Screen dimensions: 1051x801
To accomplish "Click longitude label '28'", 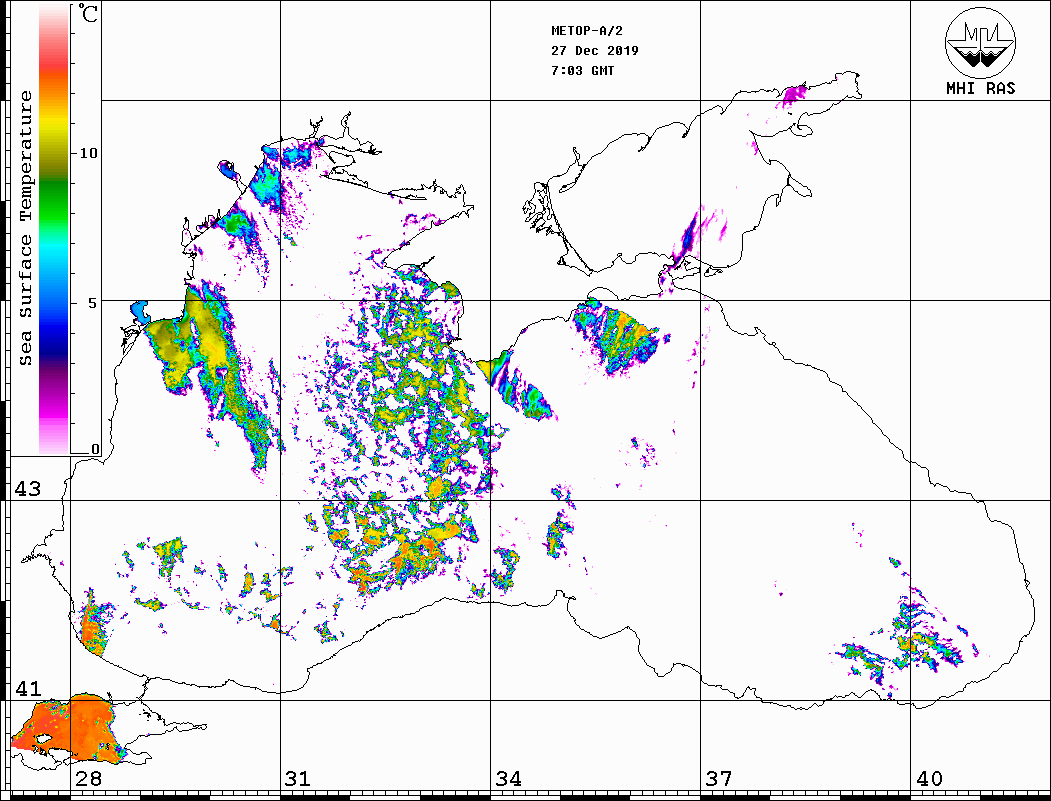I will (88, 778).
